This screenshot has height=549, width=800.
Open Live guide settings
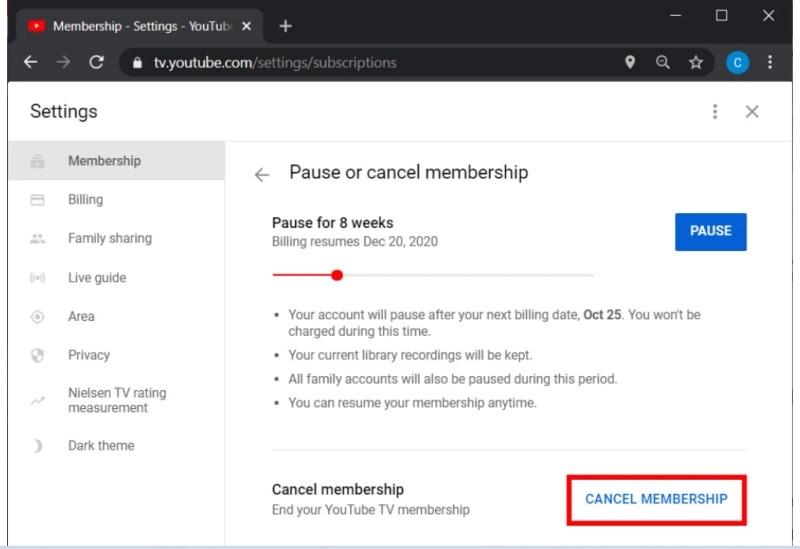click(x=117, y=278)
